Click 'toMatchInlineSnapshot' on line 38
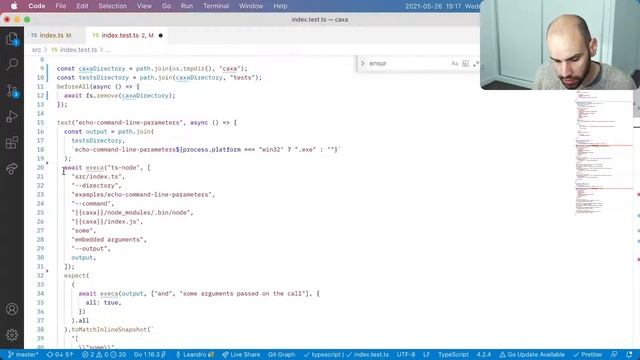Image resolution: width=640 pixels, height=360 pixels. coord(109,329)
